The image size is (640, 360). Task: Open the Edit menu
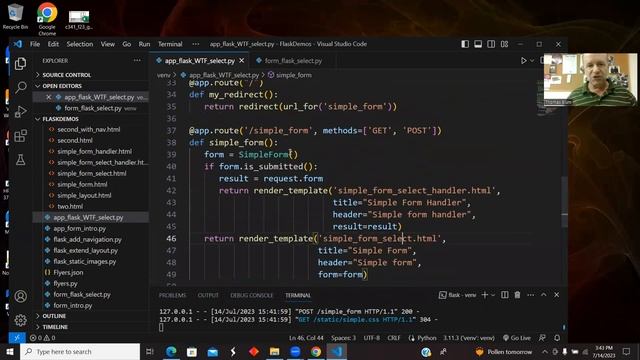pyautogui.click(x=53, y=44)
